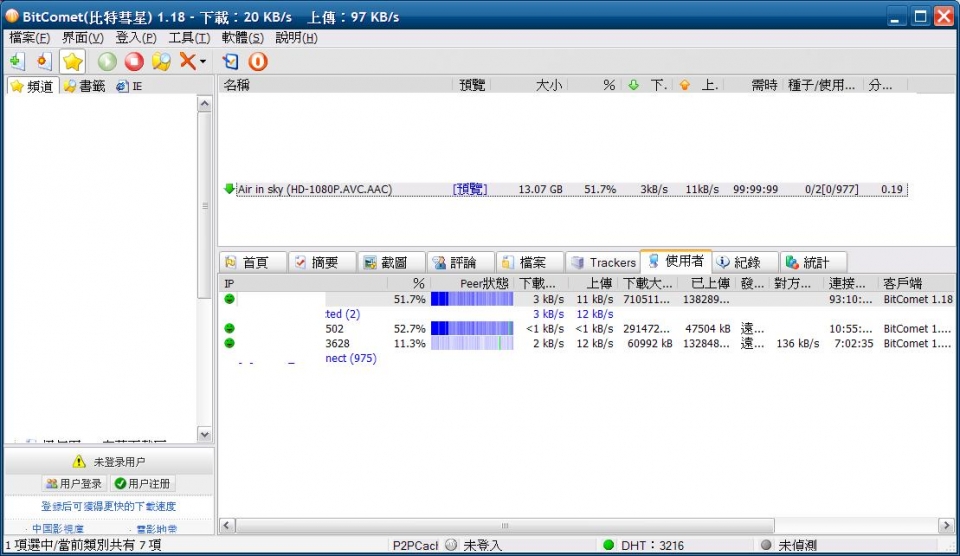The image size is (960, 556).
Task: Click the 11.3% peer progress bar
Action: [x=472, y=343]
